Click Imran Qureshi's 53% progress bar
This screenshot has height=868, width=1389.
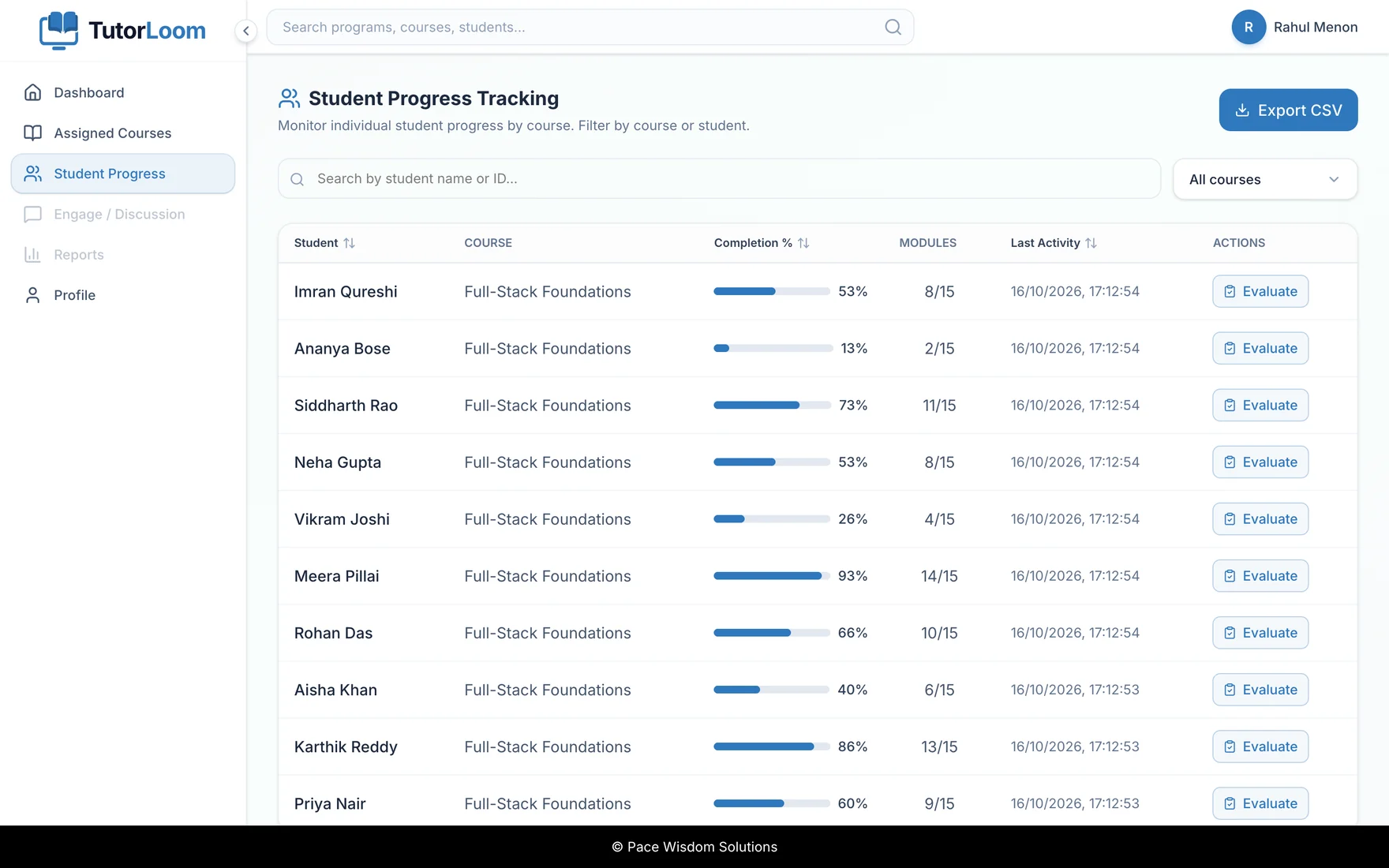tap(772, 291)
